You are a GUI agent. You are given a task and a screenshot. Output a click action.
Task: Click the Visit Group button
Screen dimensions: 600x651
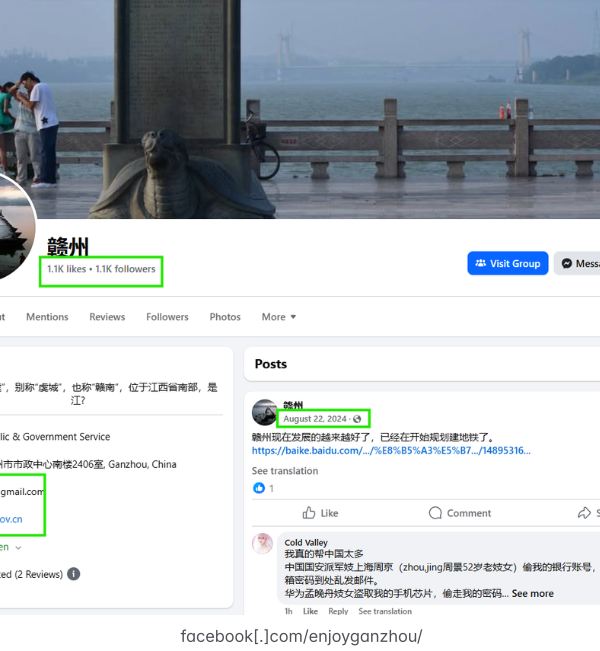click(507, 263)
